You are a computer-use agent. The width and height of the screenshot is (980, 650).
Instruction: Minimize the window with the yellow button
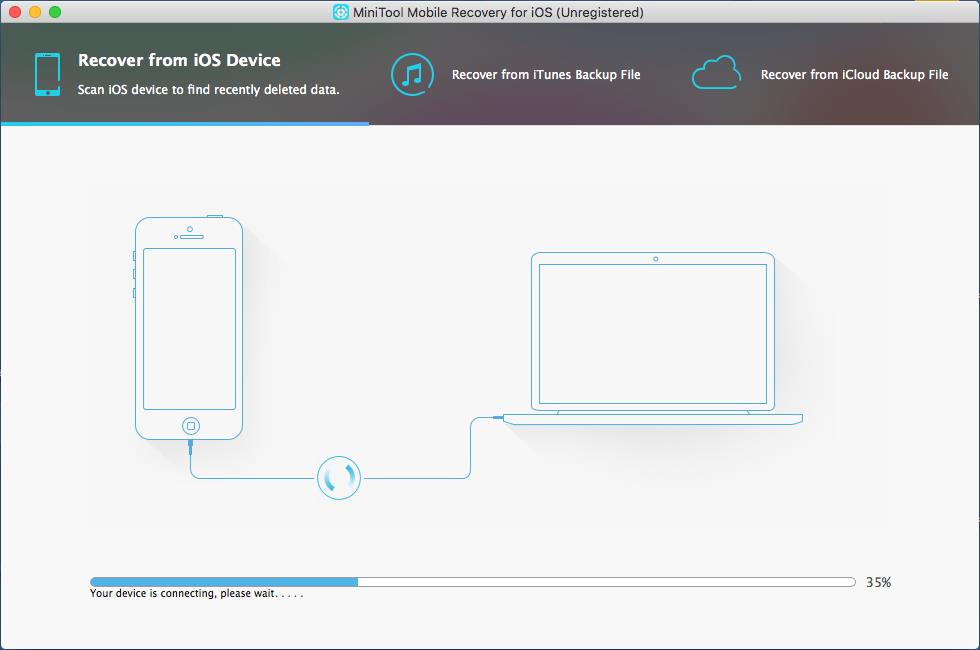(x=35, y=12)
